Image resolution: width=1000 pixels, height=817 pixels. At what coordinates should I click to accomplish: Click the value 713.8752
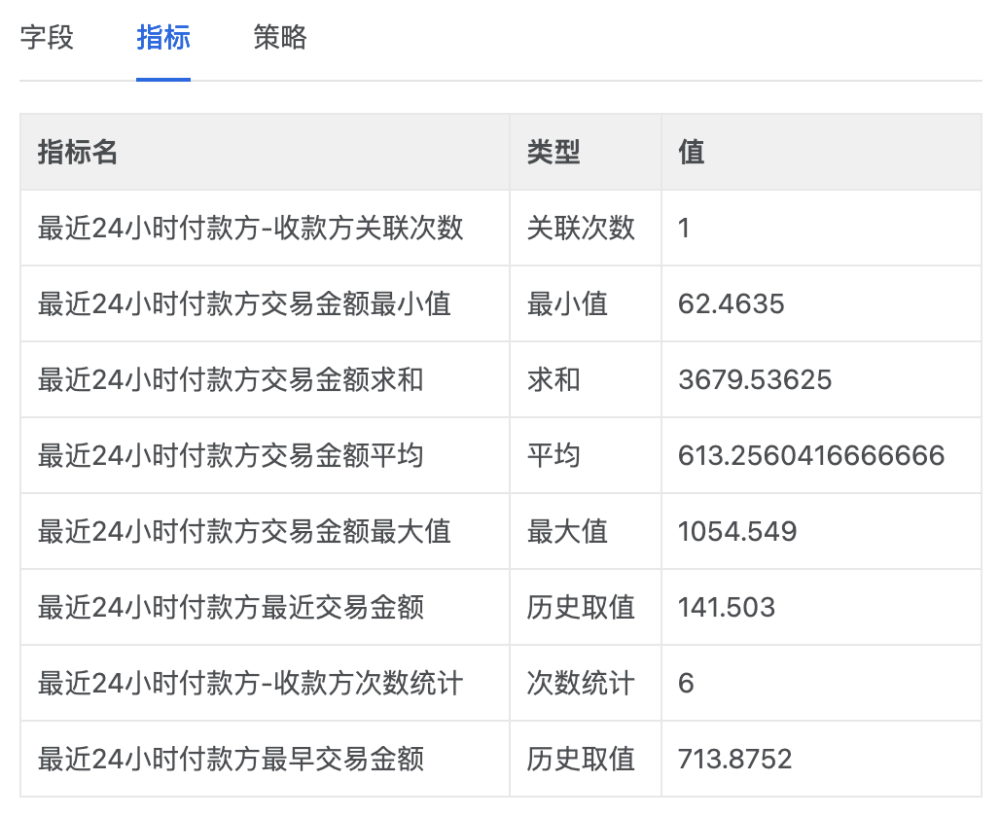tap(735, 759)
